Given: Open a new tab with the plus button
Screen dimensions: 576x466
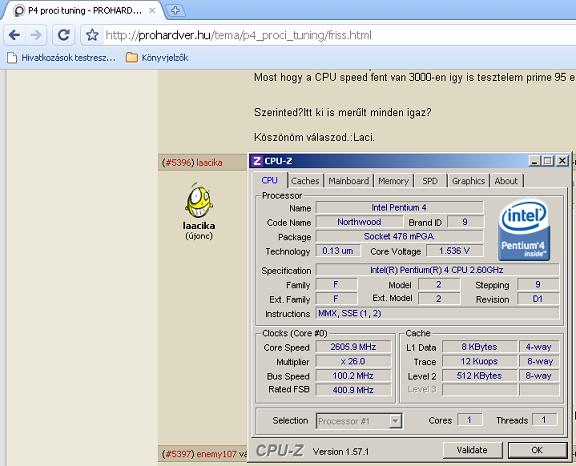Looking at the screenshot, I should coord(175,10).
